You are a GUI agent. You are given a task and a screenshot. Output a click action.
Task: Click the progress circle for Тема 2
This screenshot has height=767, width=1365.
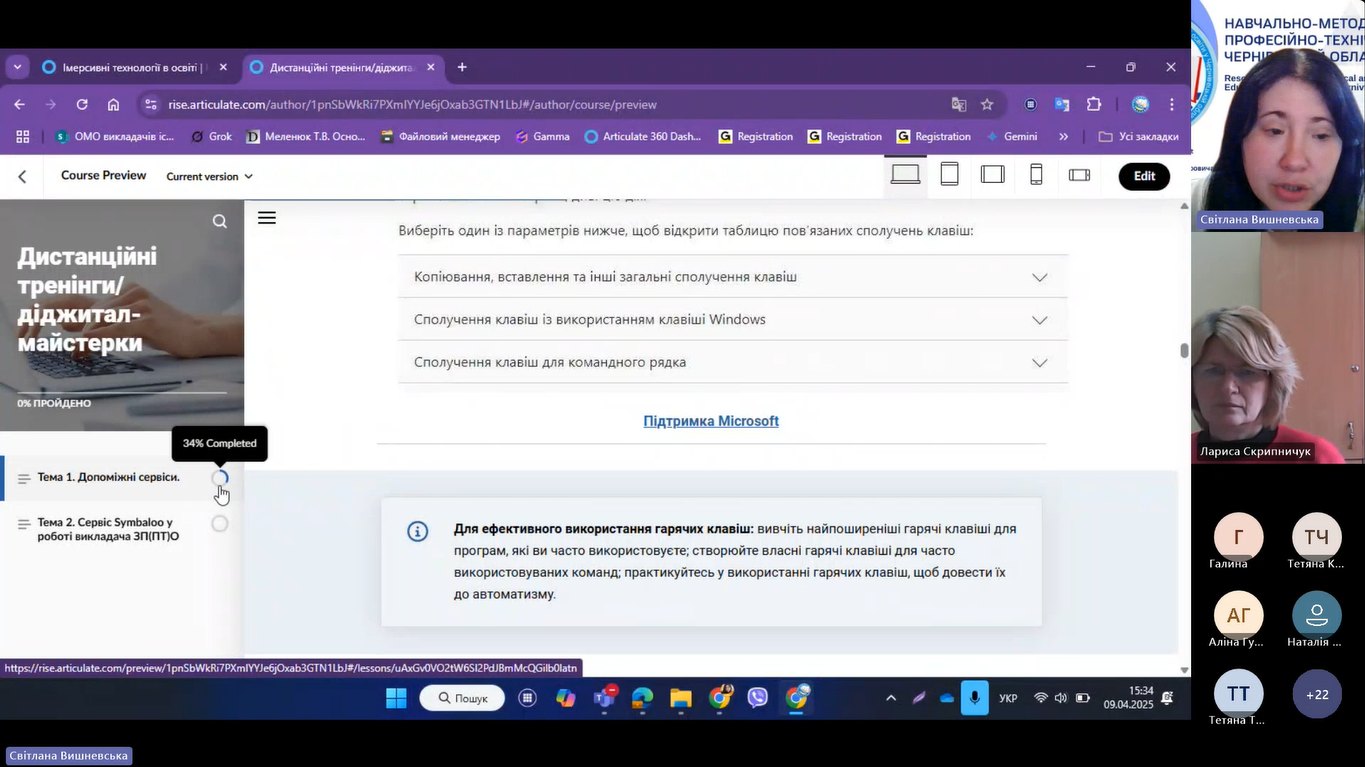click(x=220, y=524)
